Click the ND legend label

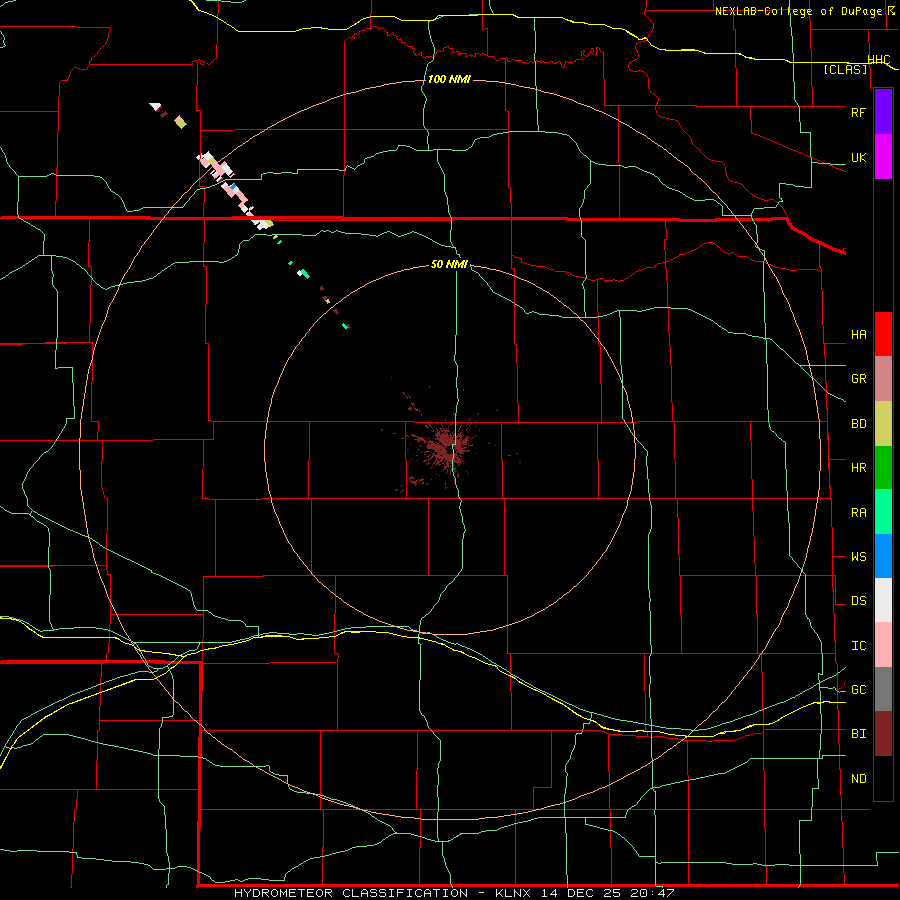859,779
